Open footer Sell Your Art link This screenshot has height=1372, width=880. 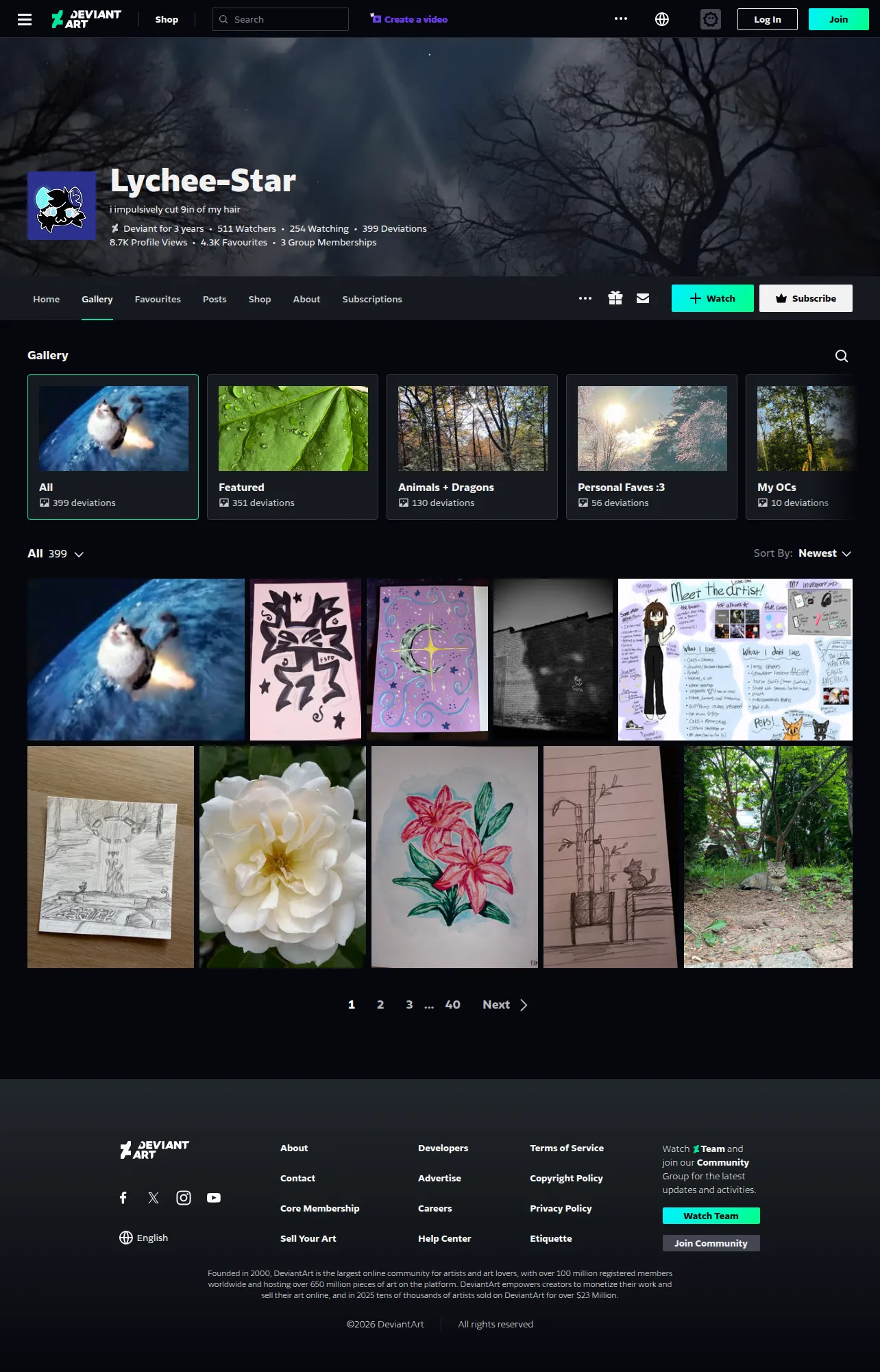(308, 1238)
